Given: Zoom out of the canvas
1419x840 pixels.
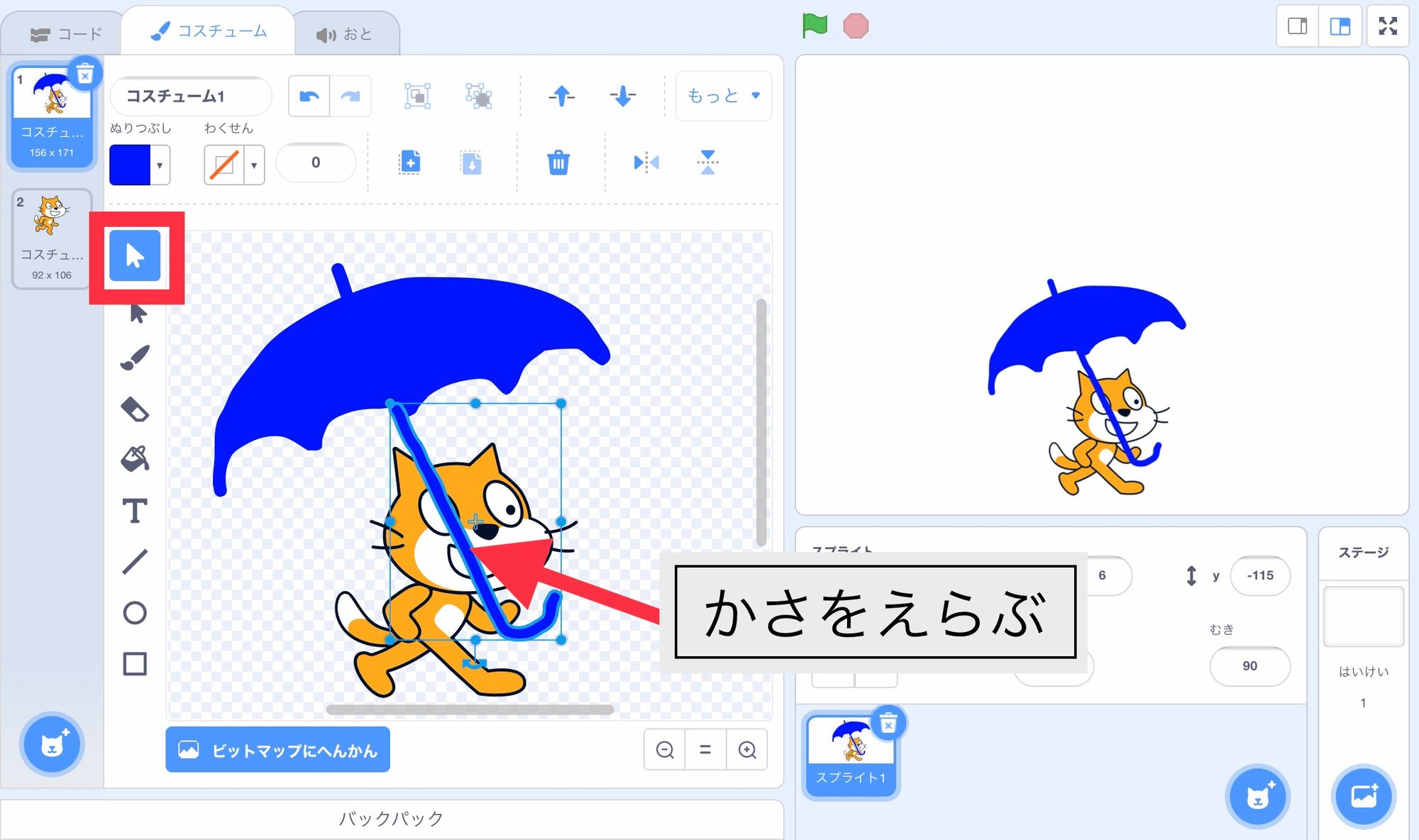Looking at the screenshot, I should click(665, 749).
